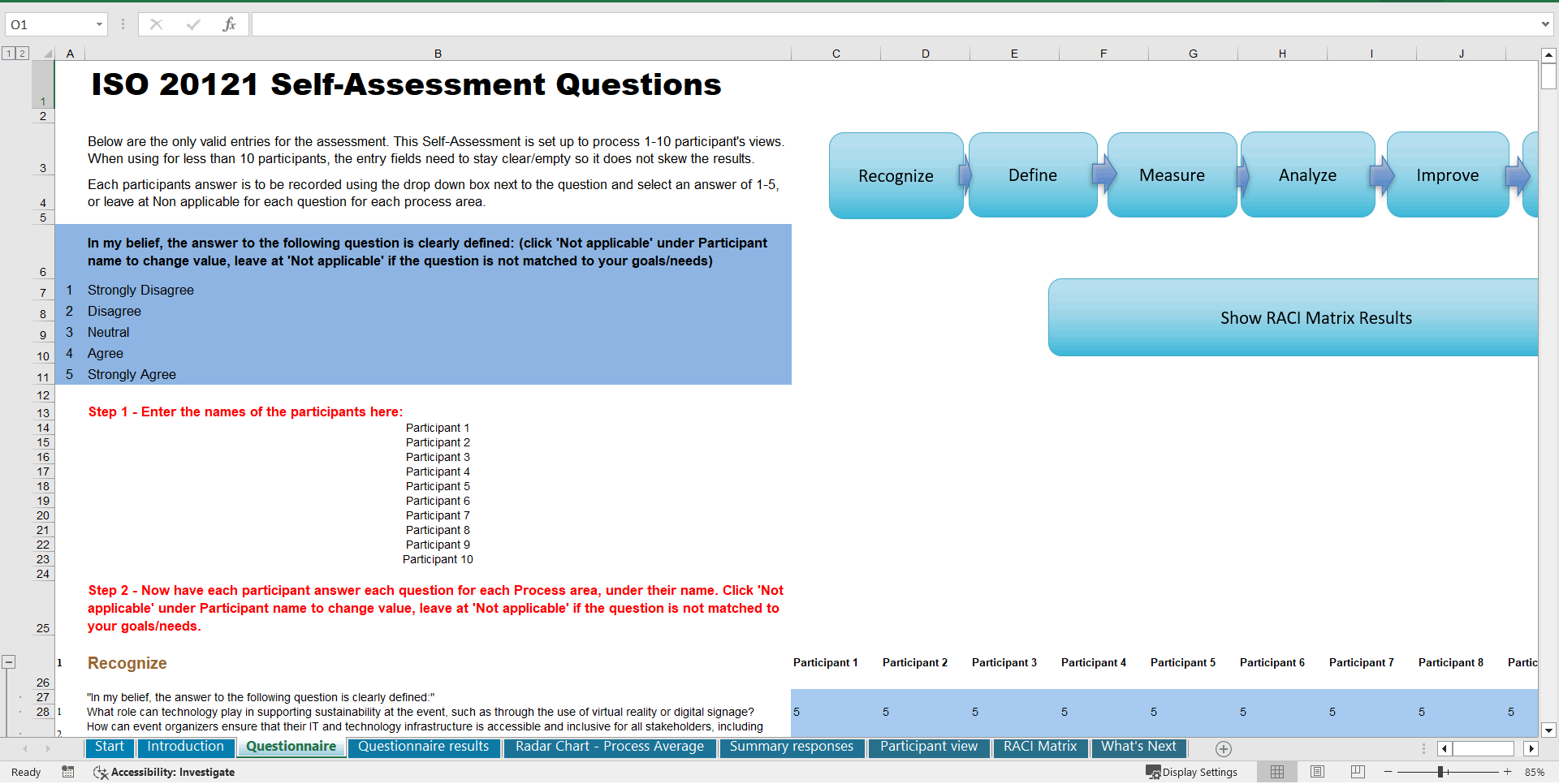Screen dimensions: 1559x784
Task: Select the Participant 5 name cell
Action: 438,486
